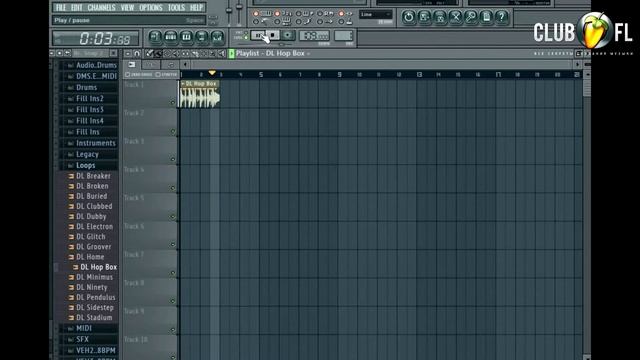Expand the Instruments folder in browser

point(96,143)
